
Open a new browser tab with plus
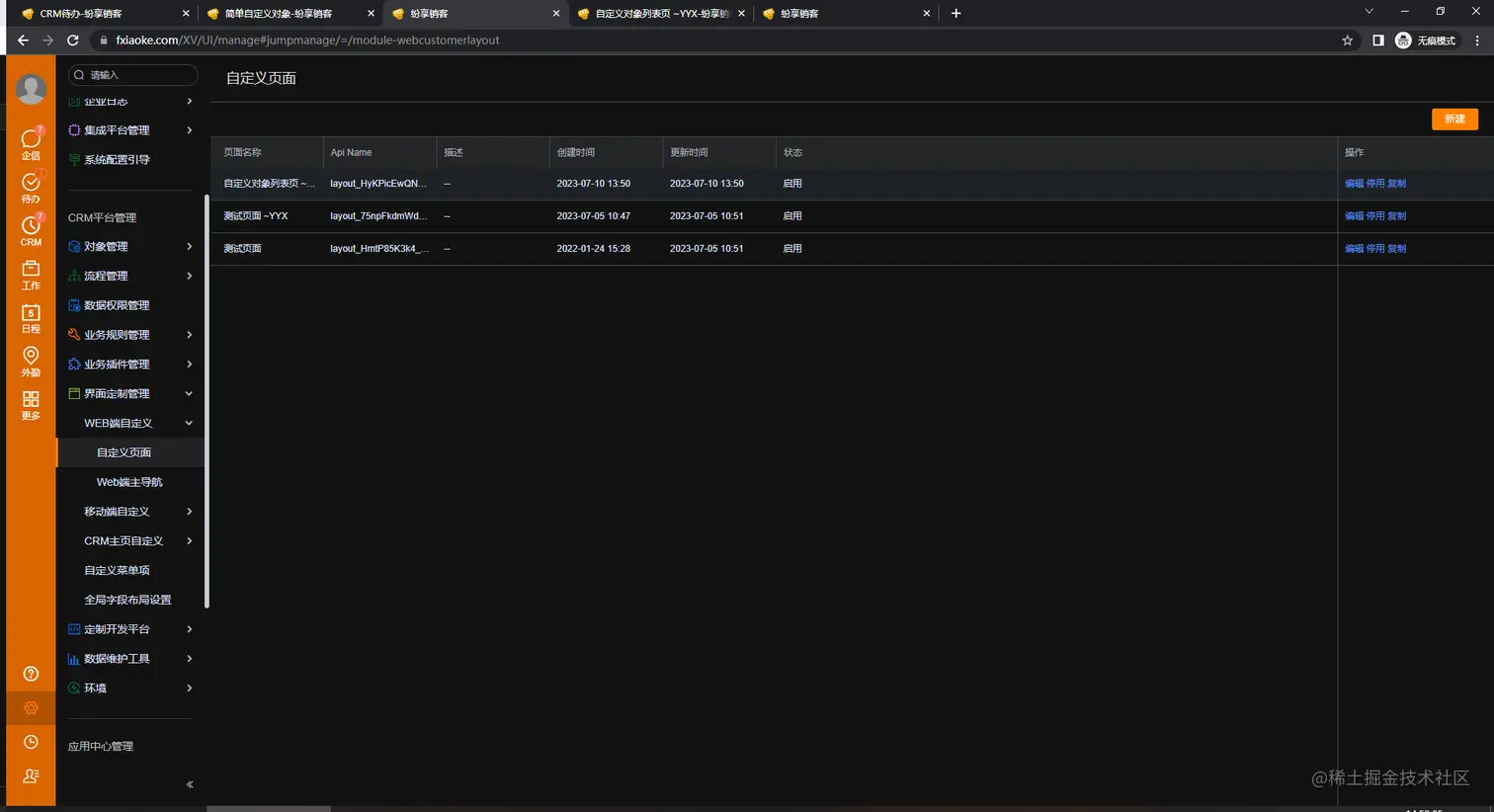tap(955, 13)
